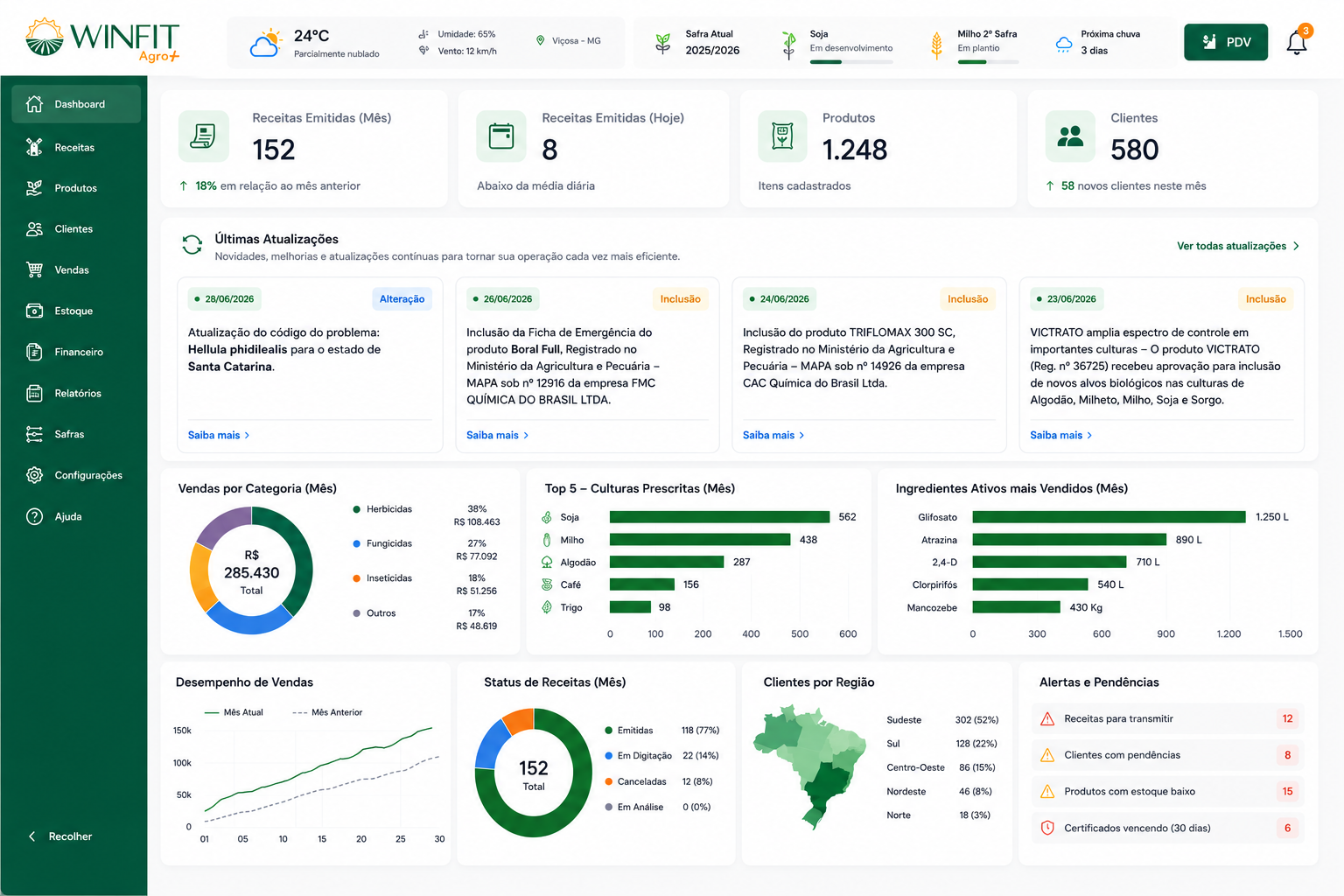The image size is (1344, 896).
Task: Select Dashboard in the sidebar
Action: 76,104
